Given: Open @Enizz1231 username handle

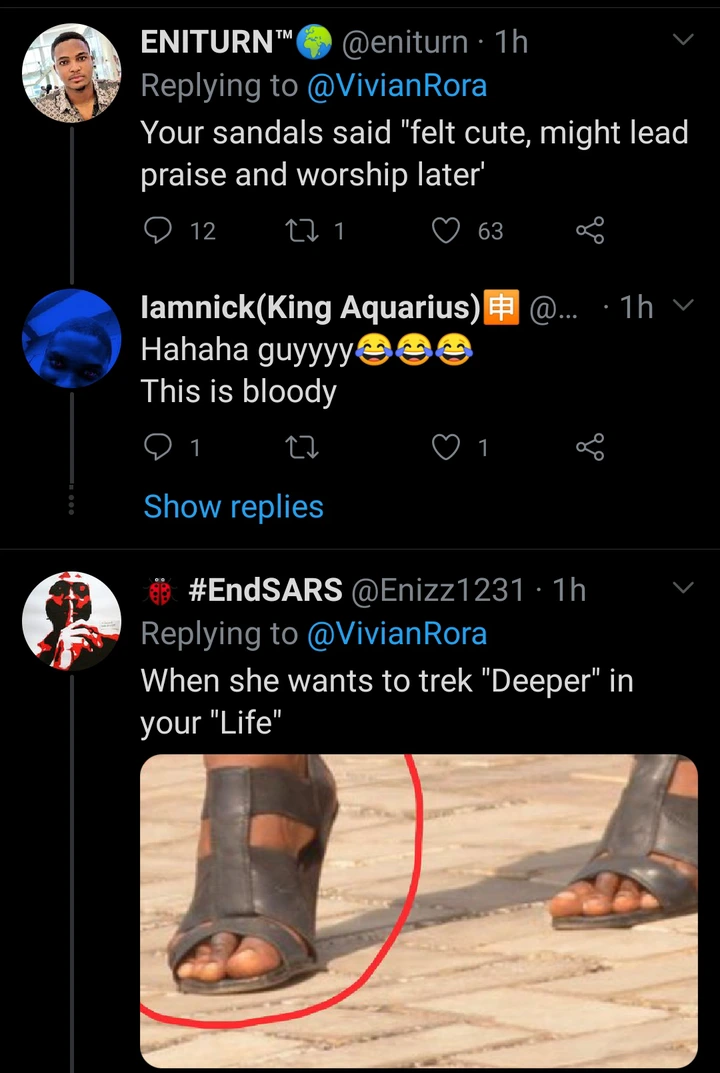Looking at the screenshot, I should pyautogui.click(x=436, y=589).
